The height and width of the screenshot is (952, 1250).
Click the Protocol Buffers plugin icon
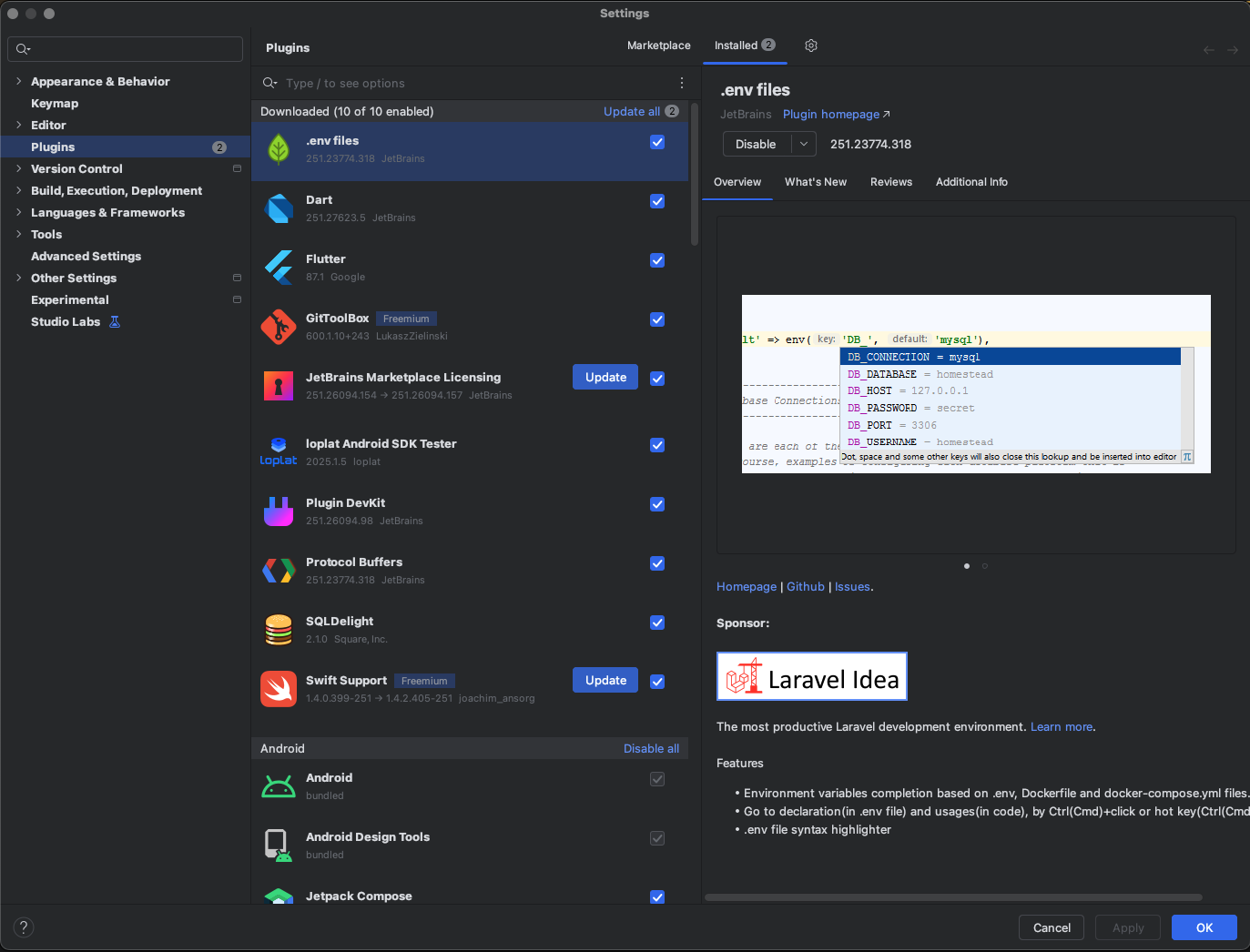click(x=279, y=571)
